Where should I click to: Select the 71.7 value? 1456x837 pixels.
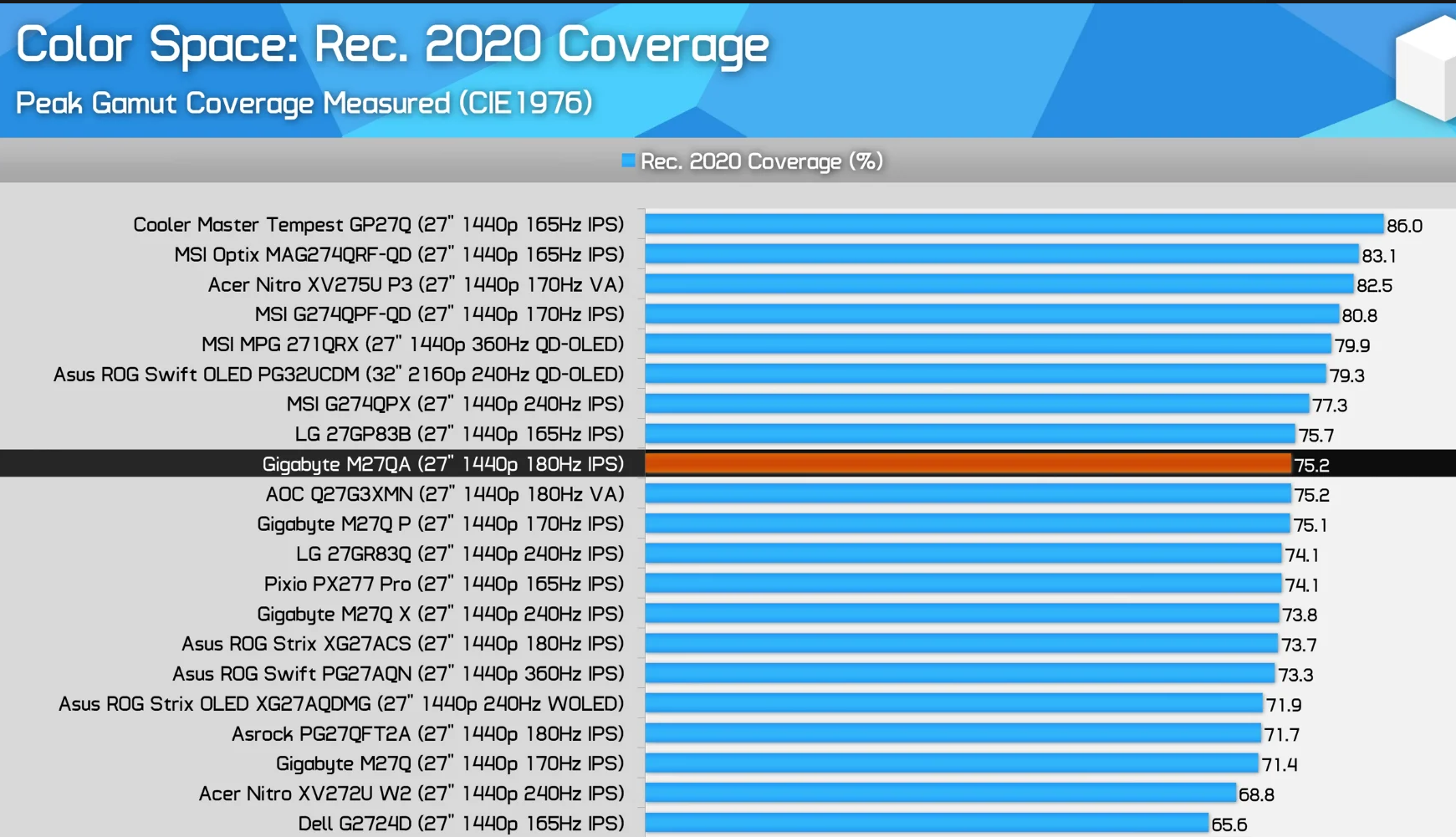(x=1282, y=735)
